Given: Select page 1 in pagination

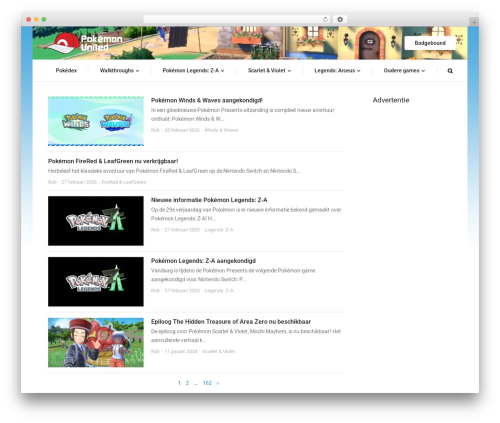Looking at the screenshot, I should pyautogui.click(x=179, y=383).
